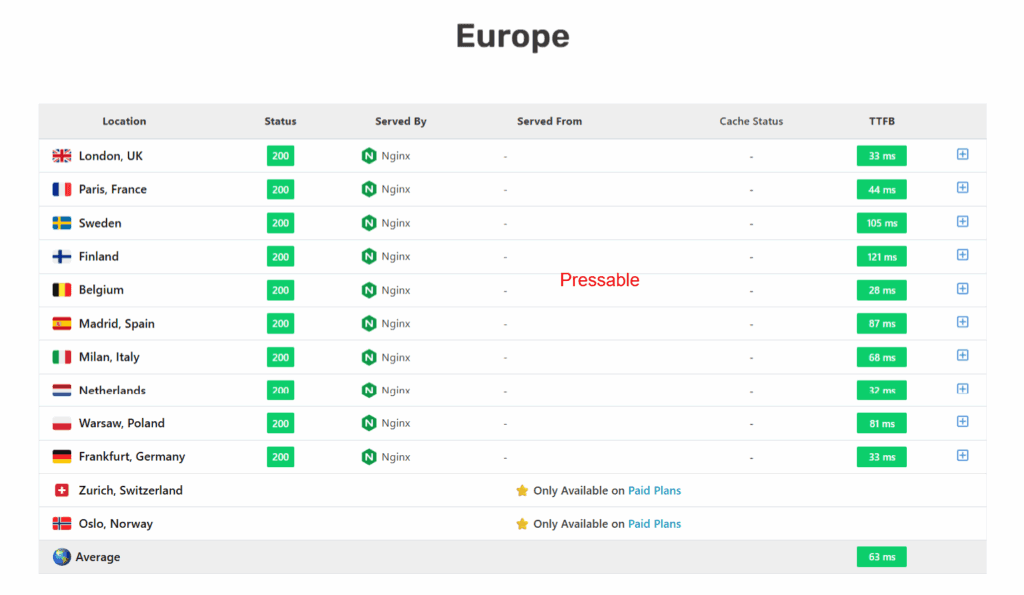Click the globe icon in the Average row
The image size is (1024, 595).
click(61, 557)
